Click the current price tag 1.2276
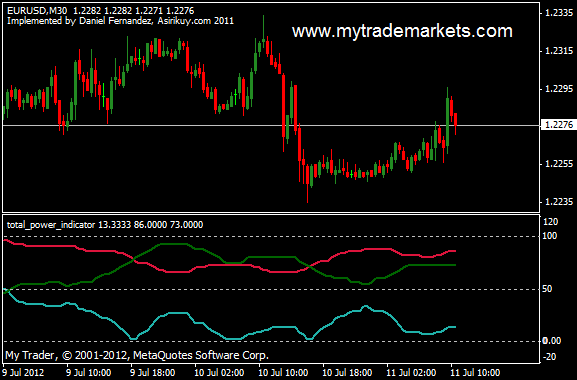The image size is (577, 380). point(560,125)
